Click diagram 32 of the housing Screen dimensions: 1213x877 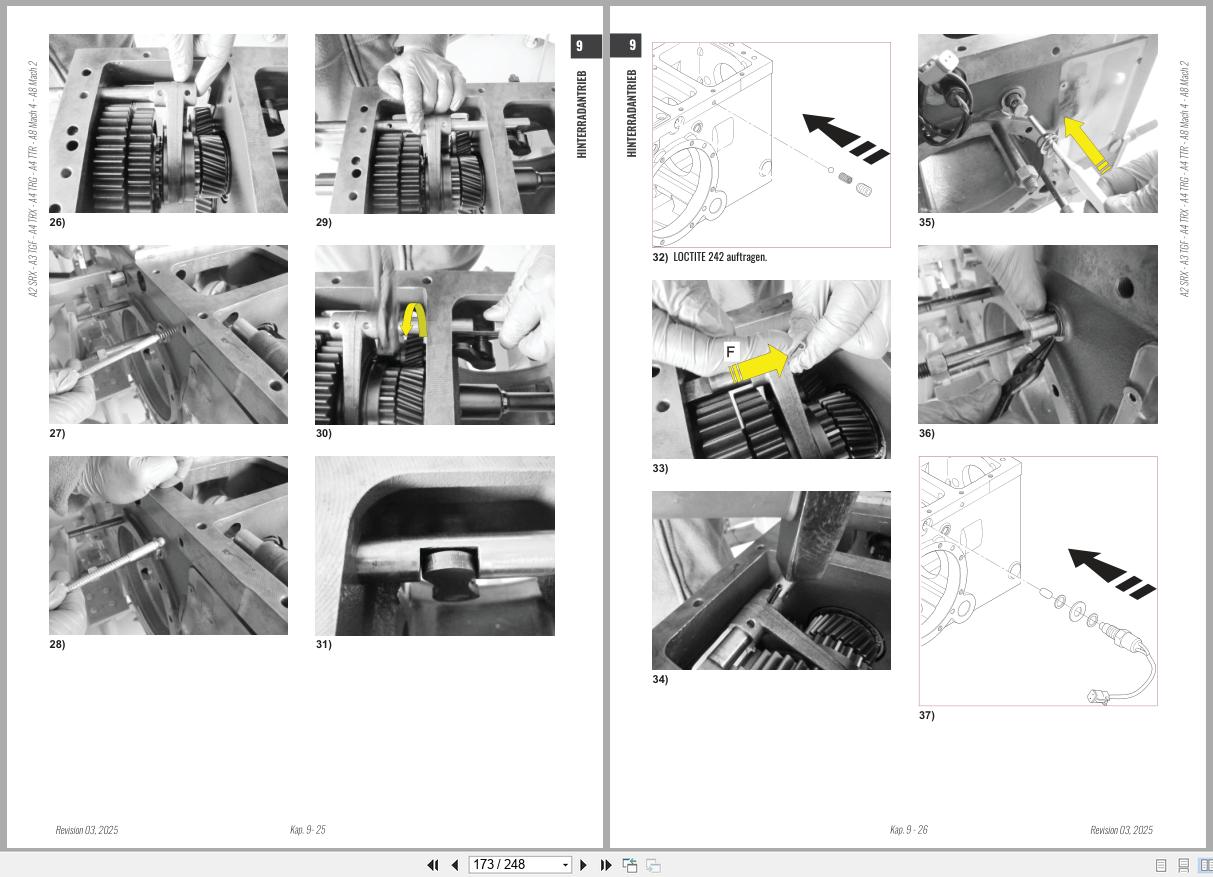[x=771, y=145]
